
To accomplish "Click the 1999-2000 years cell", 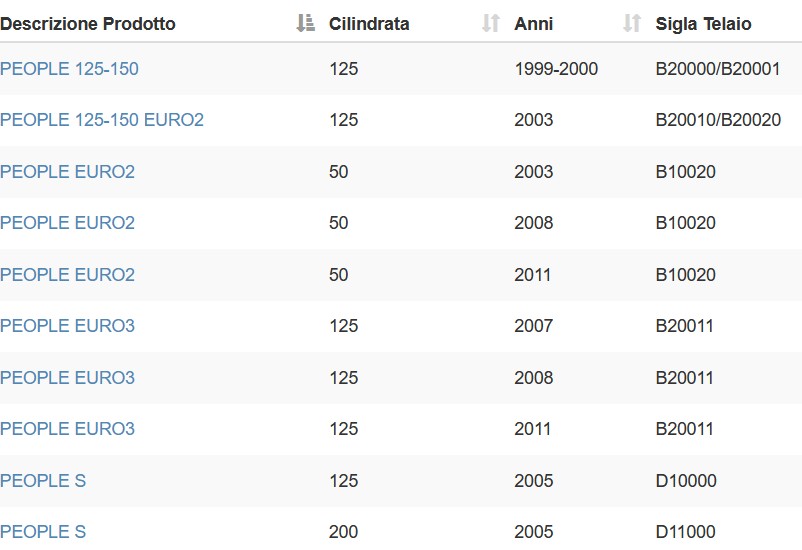I will [x=556, y=69].
